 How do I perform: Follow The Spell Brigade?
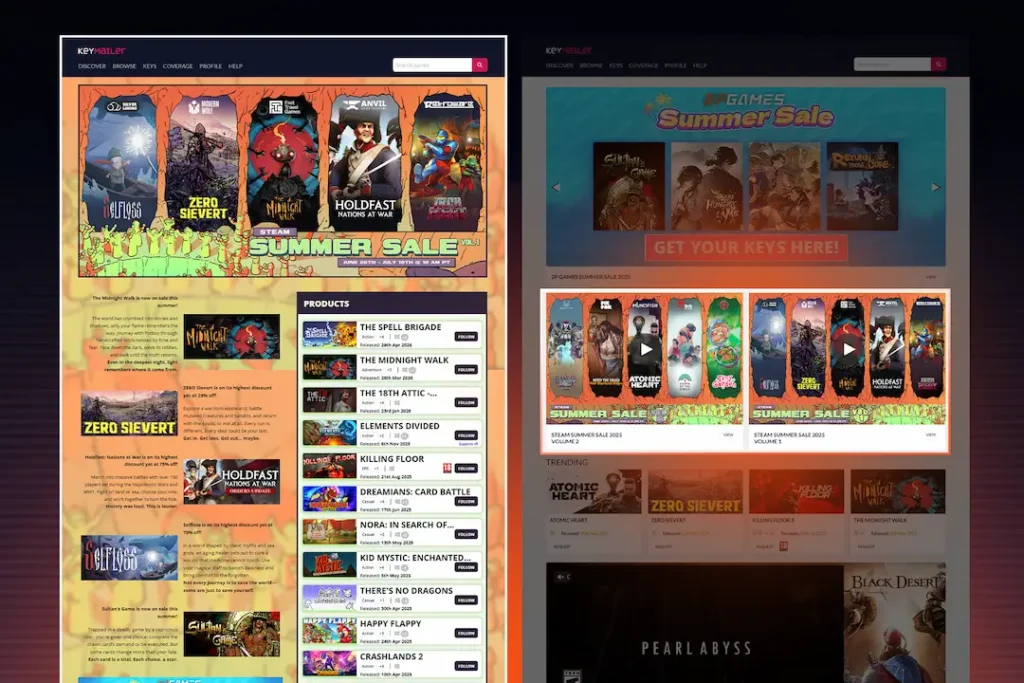[x=466, y=337]
